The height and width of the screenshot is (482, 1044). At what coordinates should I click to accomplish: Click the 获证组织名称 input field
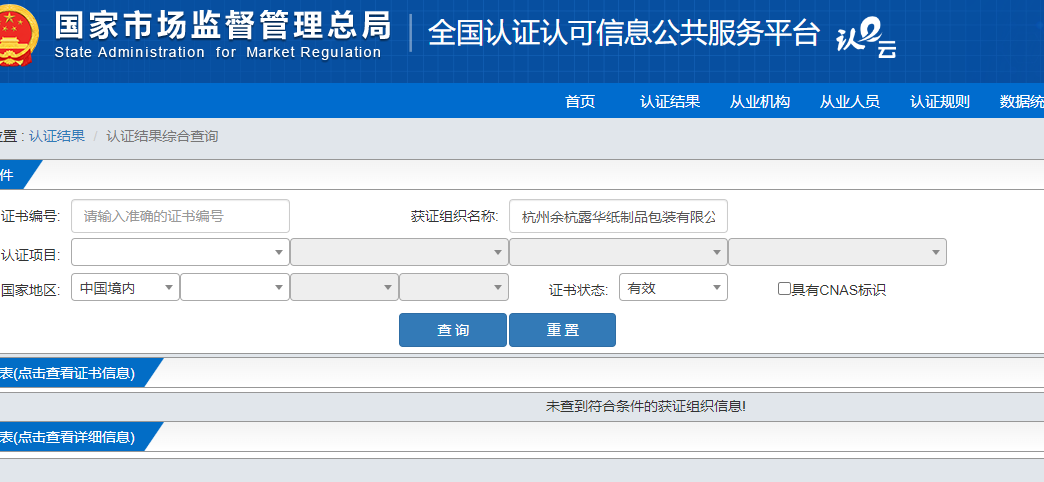[x=619, y=216]
